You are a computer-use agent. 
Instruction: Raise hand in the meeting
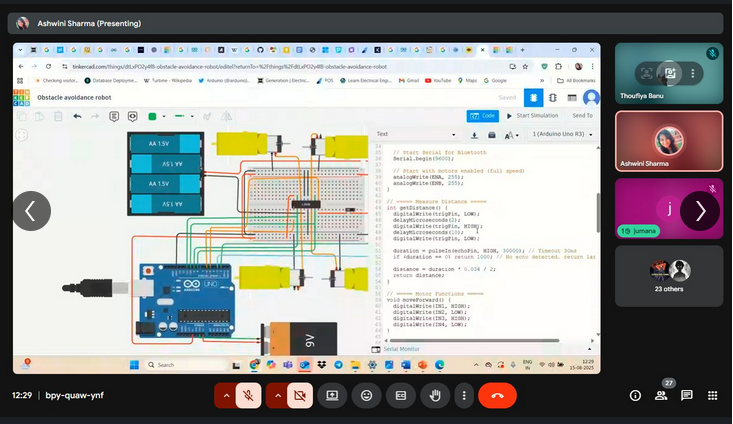[435, 395]
